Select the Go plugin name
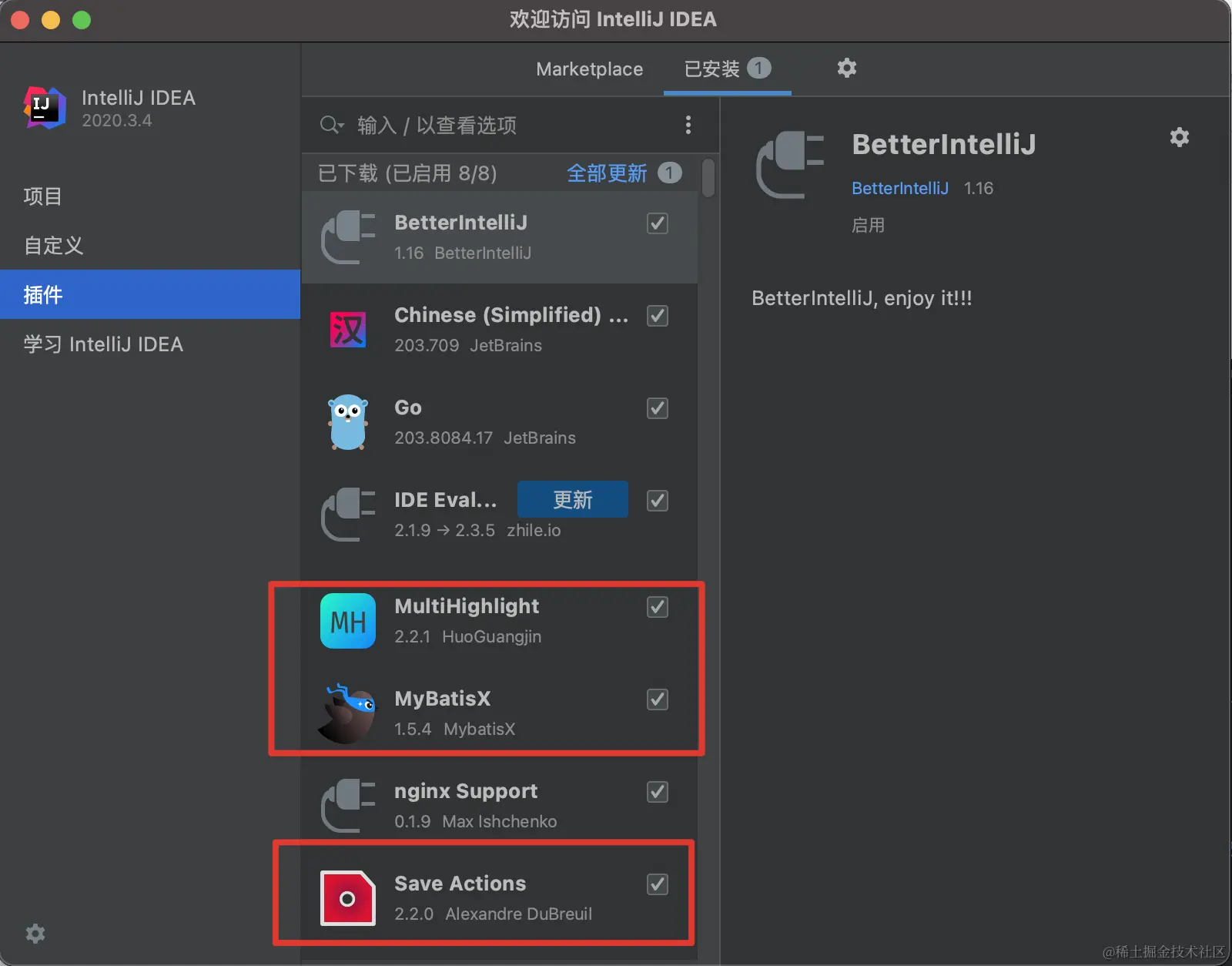The height and width of the screenshot is (966, 1232). click(x=408, y=408)
